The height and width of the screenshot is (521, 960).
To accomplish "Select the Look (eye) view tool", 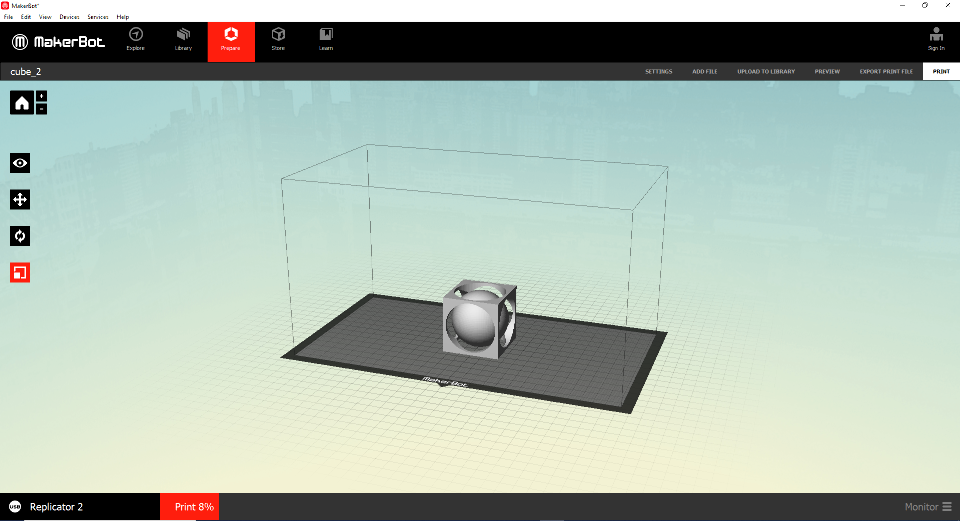I will point(20,163).
